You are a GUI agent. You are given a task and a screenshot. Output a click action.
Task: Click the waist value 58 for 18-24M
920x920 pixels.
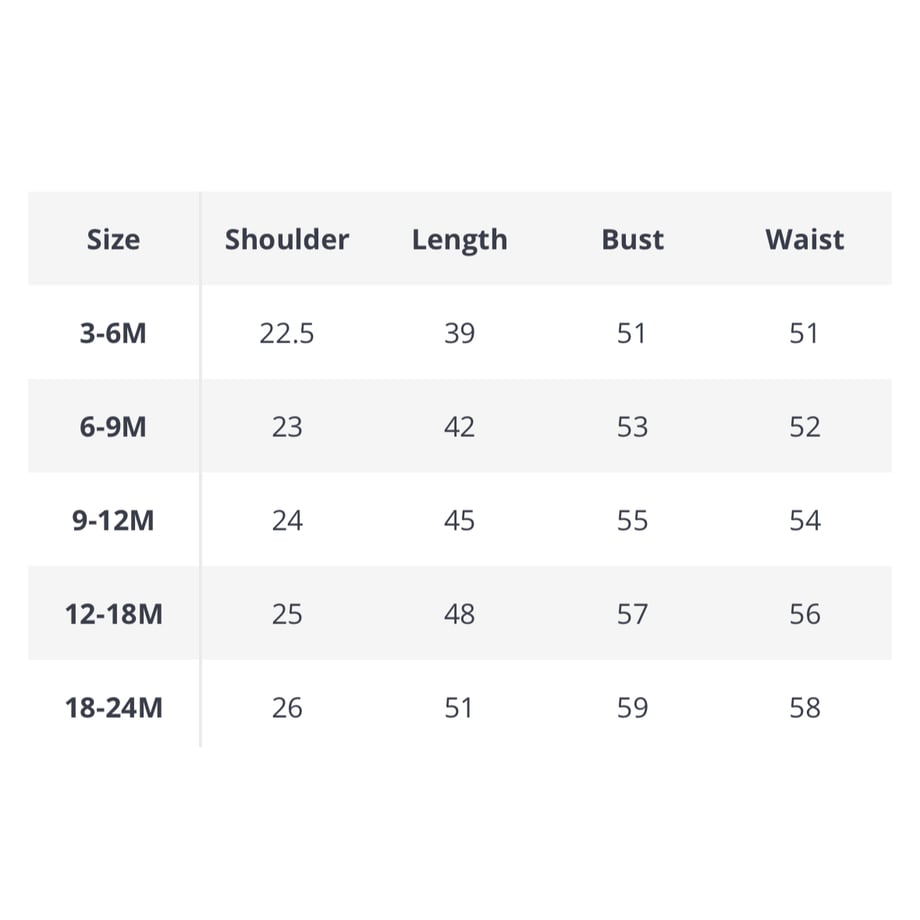[x=804, y=708]
